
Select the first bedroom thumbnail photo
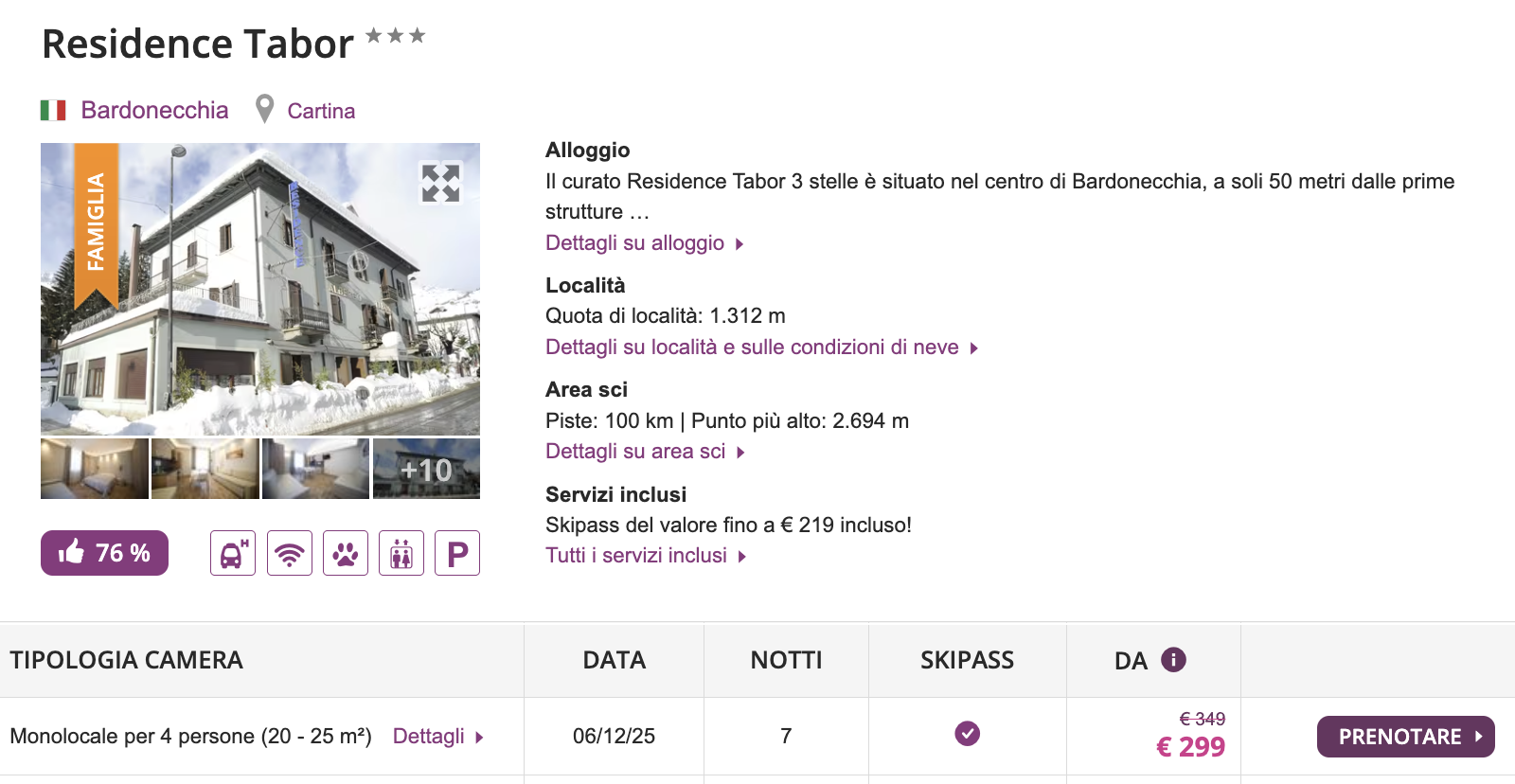click(95, 469)
